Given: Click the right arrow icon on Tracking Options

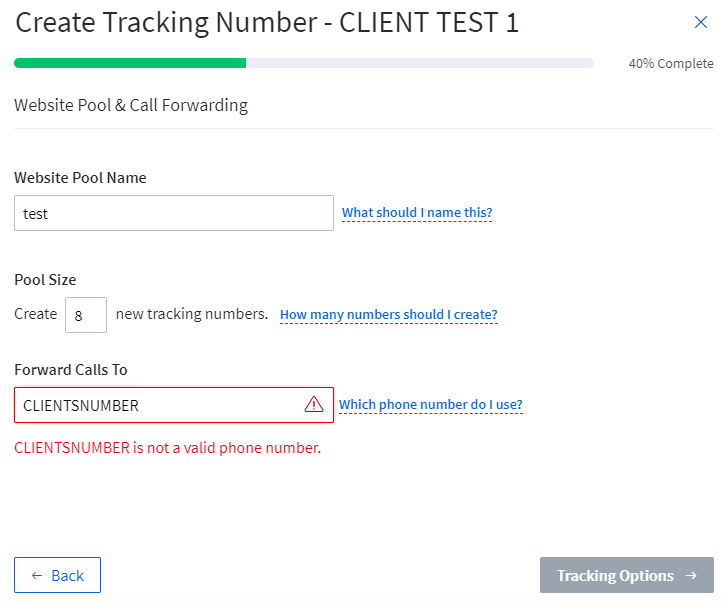Looking at the screenshot, I should 691,575.
